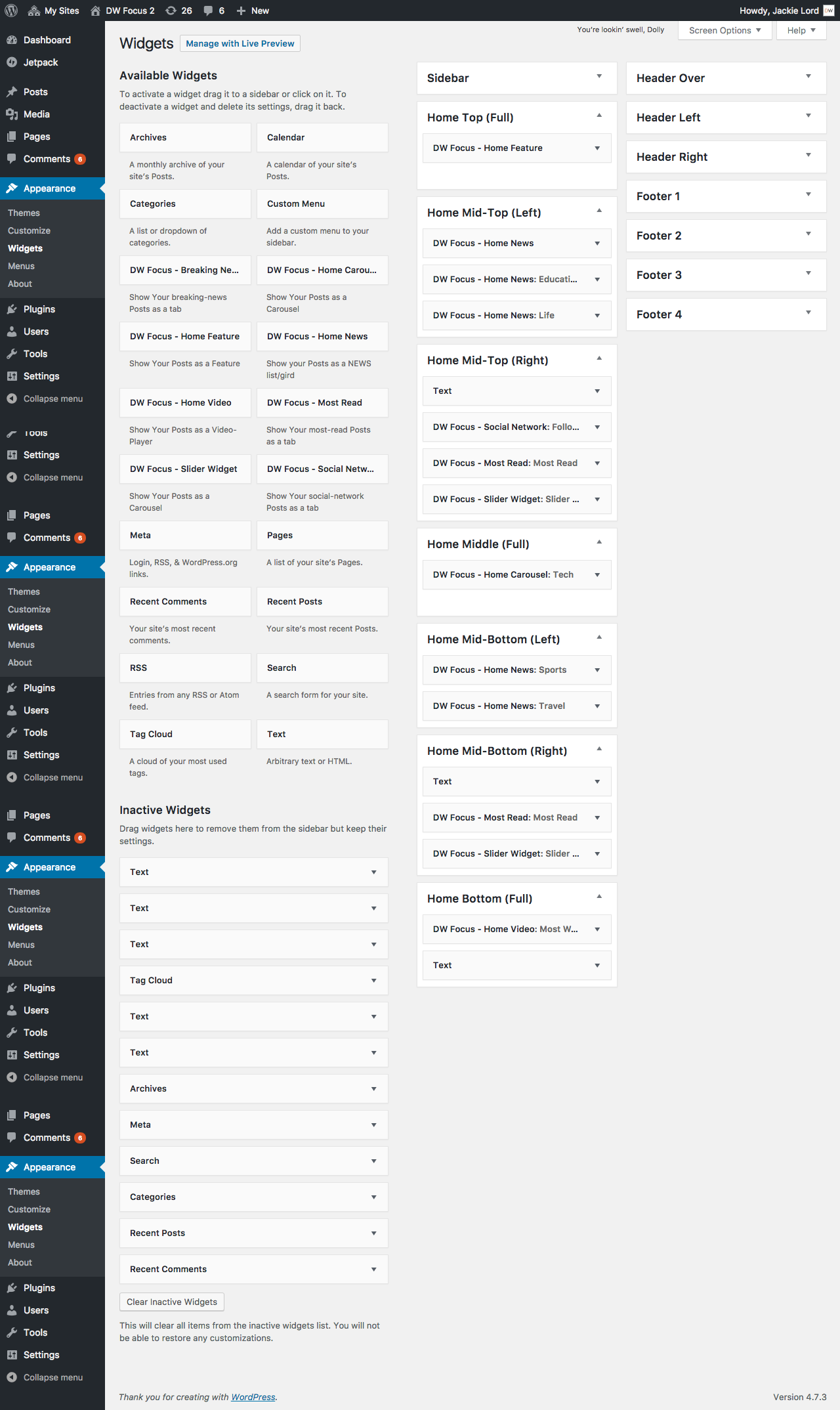Expand the Footer 2 widget area
The height and width of the screenshot is (1410, 840).
(808, 234)
